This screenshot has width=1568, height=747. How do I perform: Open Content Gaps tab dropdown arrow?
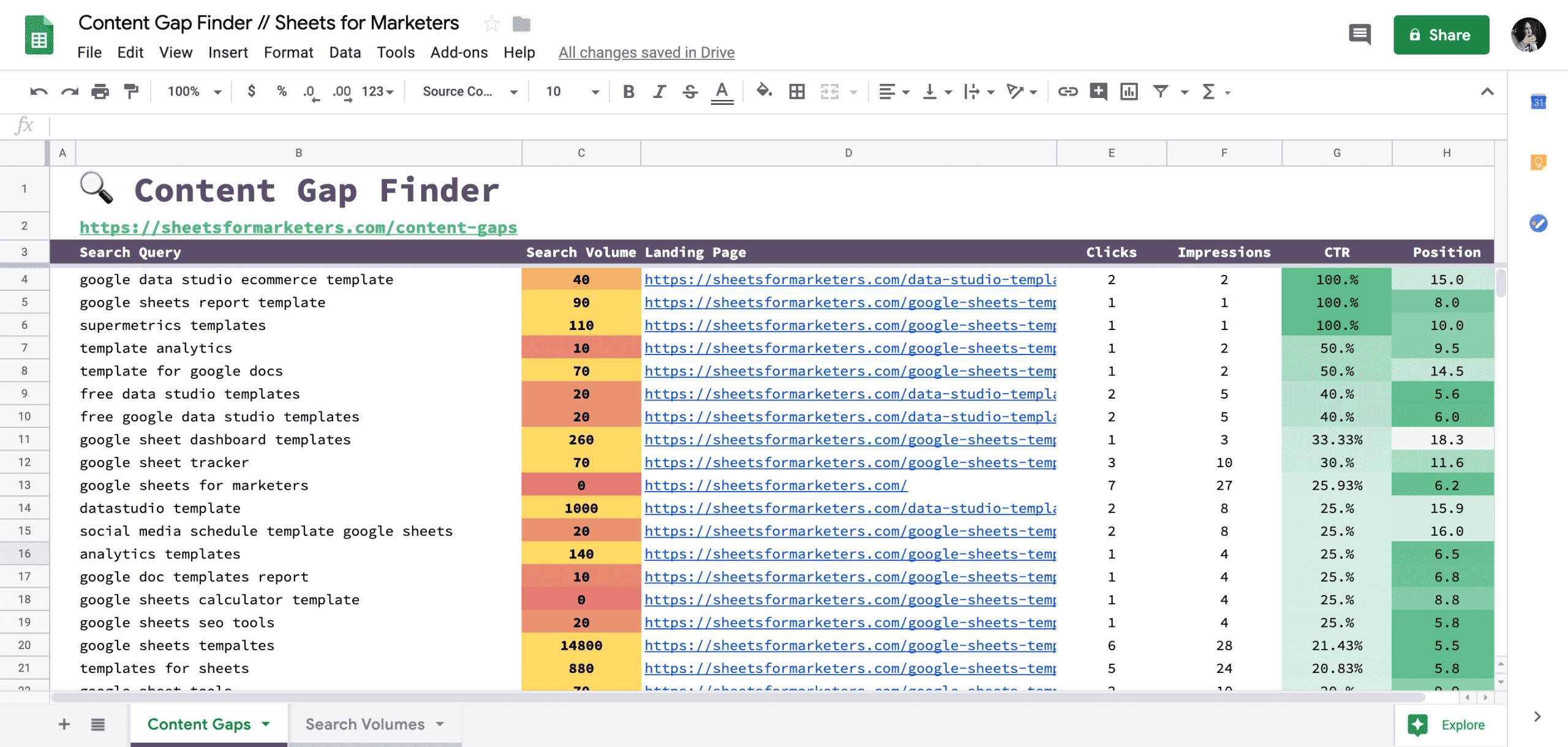pyautogui.click(x=266, y=724)
